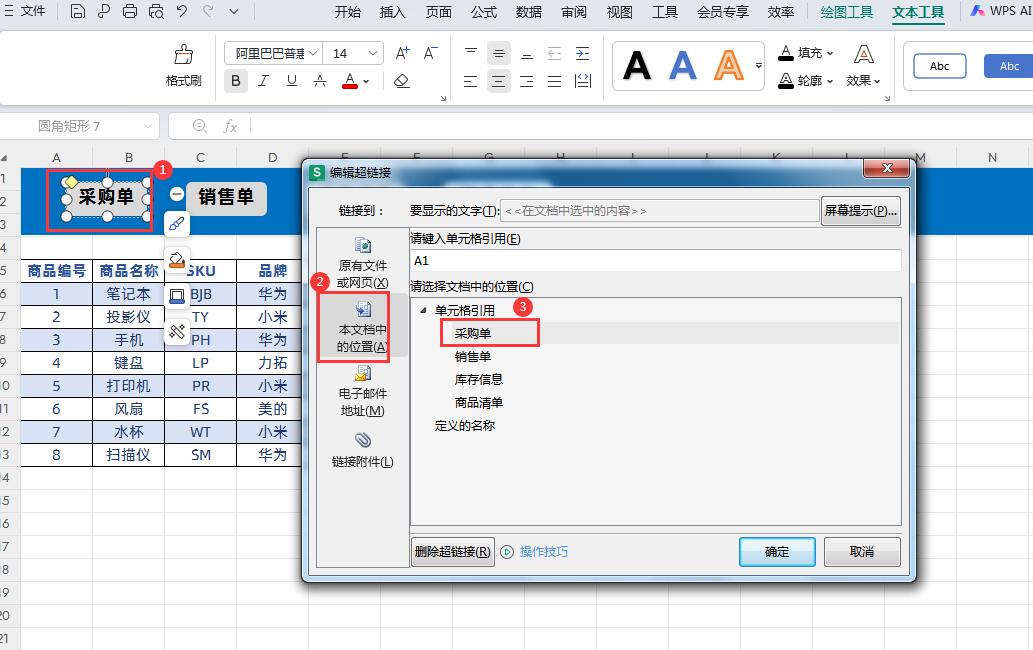Click the increase font size icon
The width and height of the screenshot is (1033, 650).
(x=402, y=53)
